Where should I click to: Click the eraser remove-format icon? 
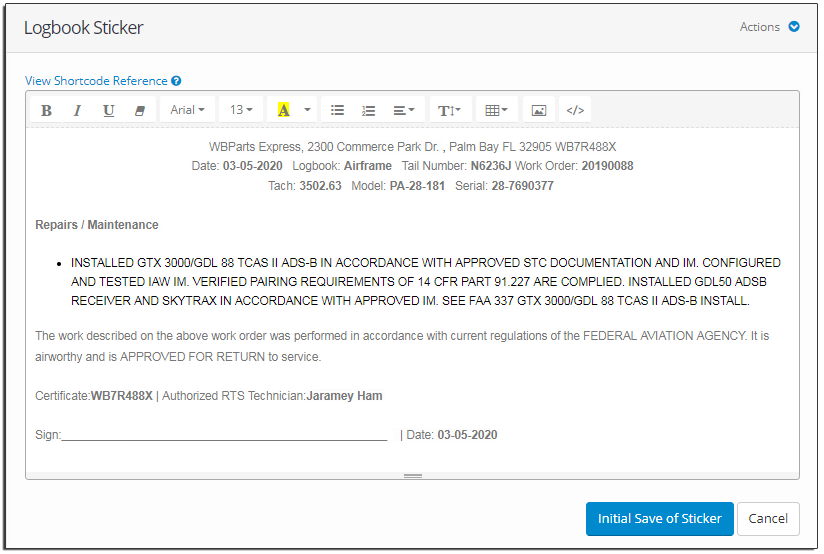[x=140, y=110]
